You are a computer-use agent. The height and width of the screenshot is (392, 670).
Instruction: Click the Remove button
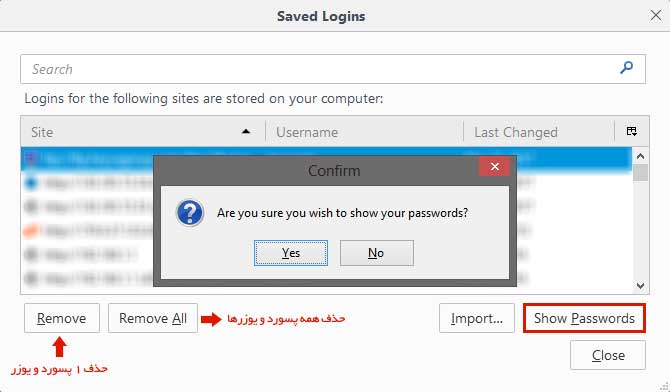[62, 318]
